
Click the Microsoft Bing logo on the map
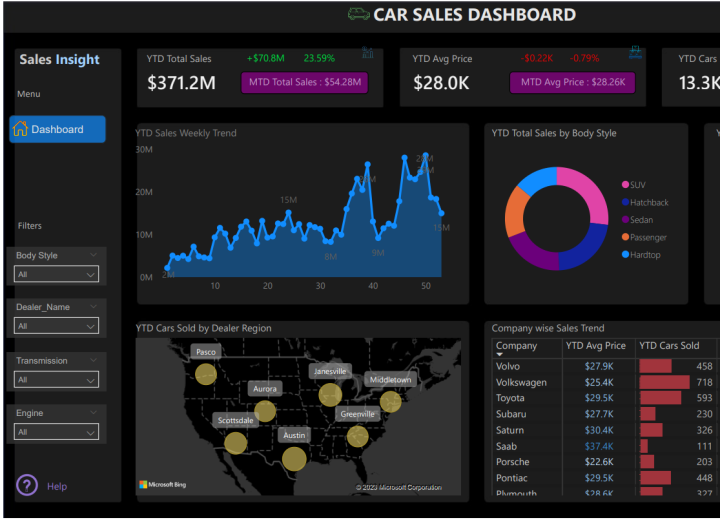[x=162, y=485]
